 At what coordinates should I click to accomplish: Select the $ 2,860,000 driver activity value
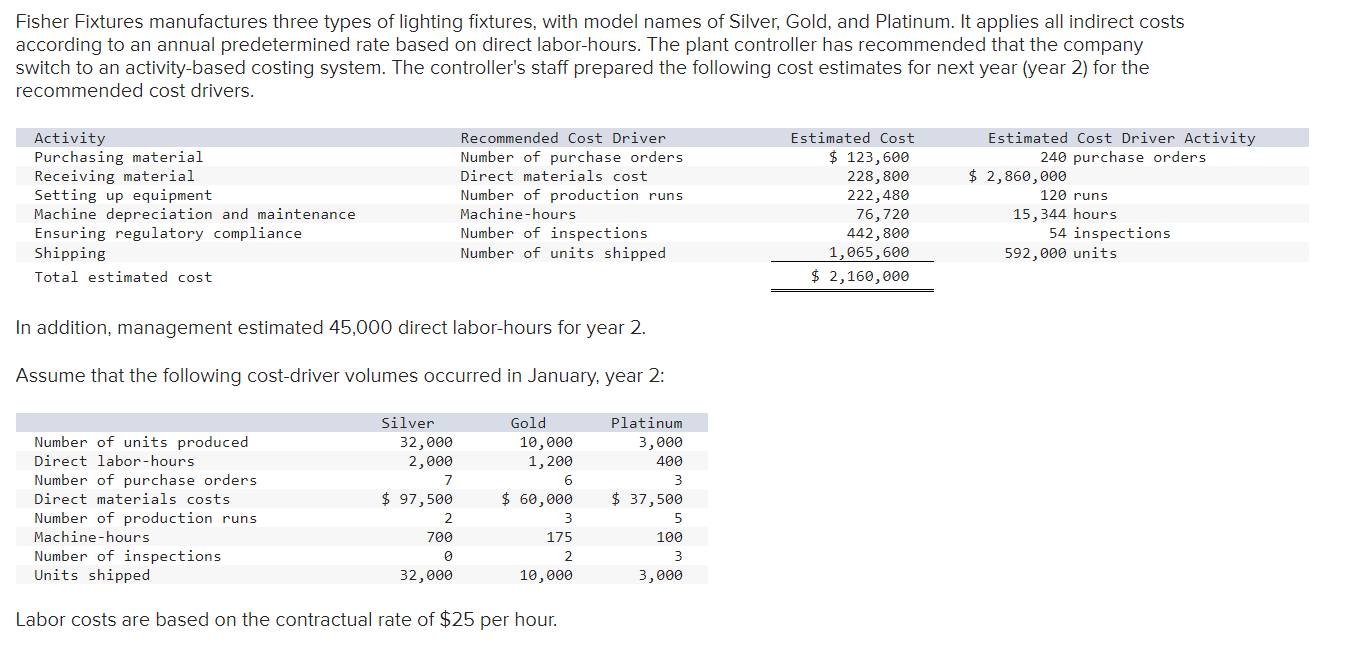(1018, 176)
